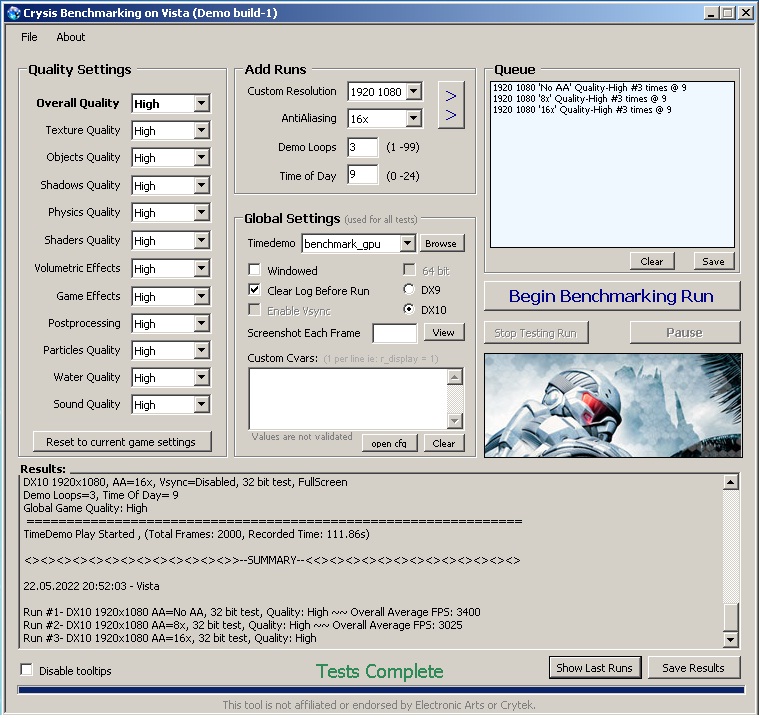
Task: Select queue entry '8x' Quality-High
Action: click(579, 99)
